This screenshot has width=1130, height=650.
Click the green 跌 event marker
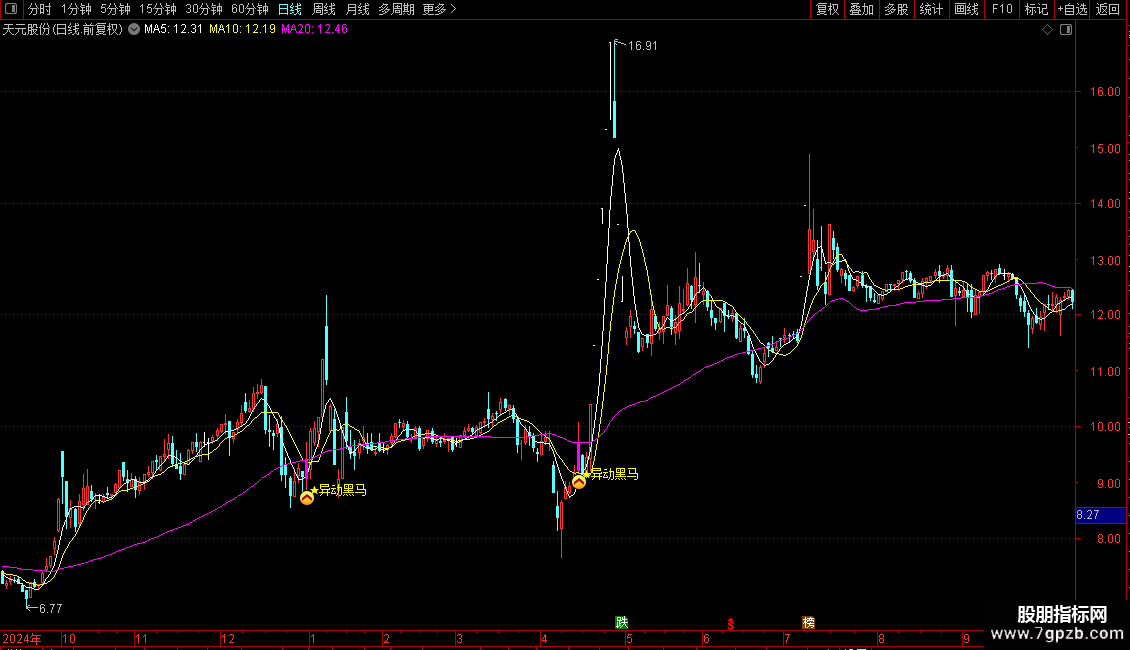point(621,622)
